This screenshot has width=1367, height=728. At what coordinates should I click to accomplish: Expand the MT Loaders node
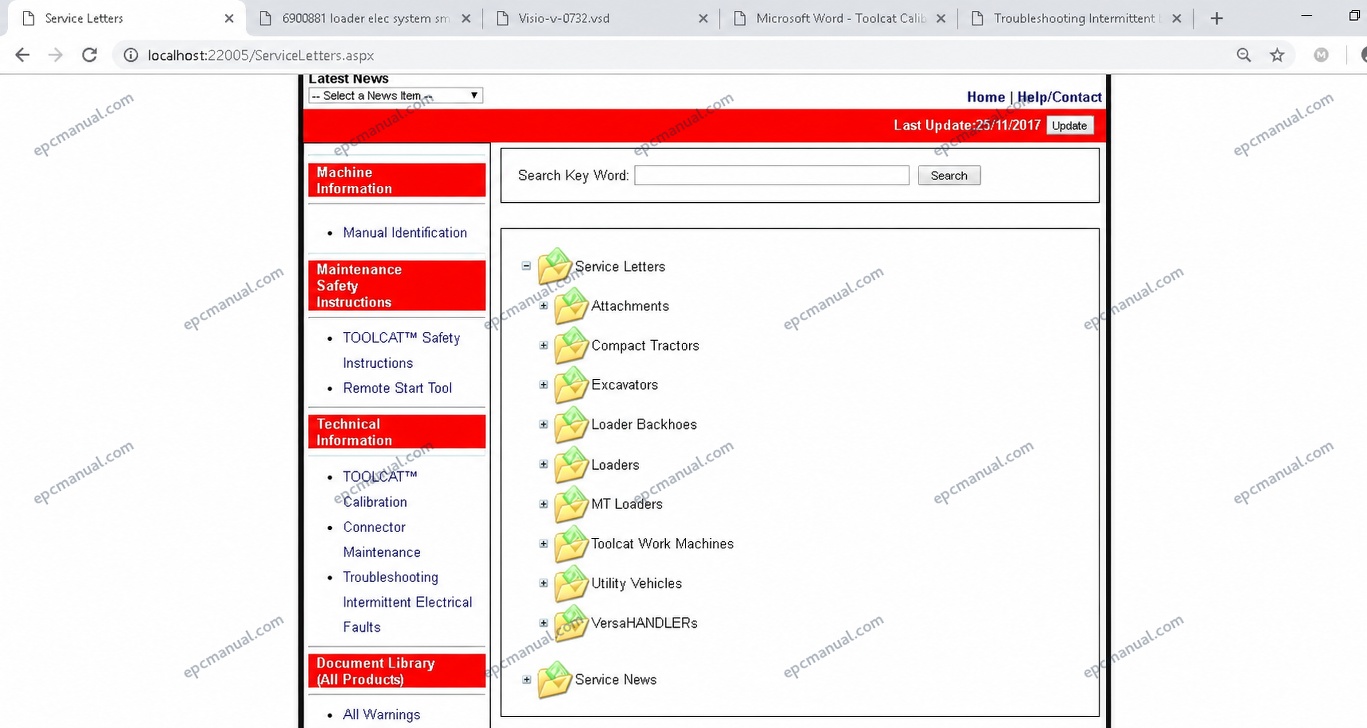(544, 504)
